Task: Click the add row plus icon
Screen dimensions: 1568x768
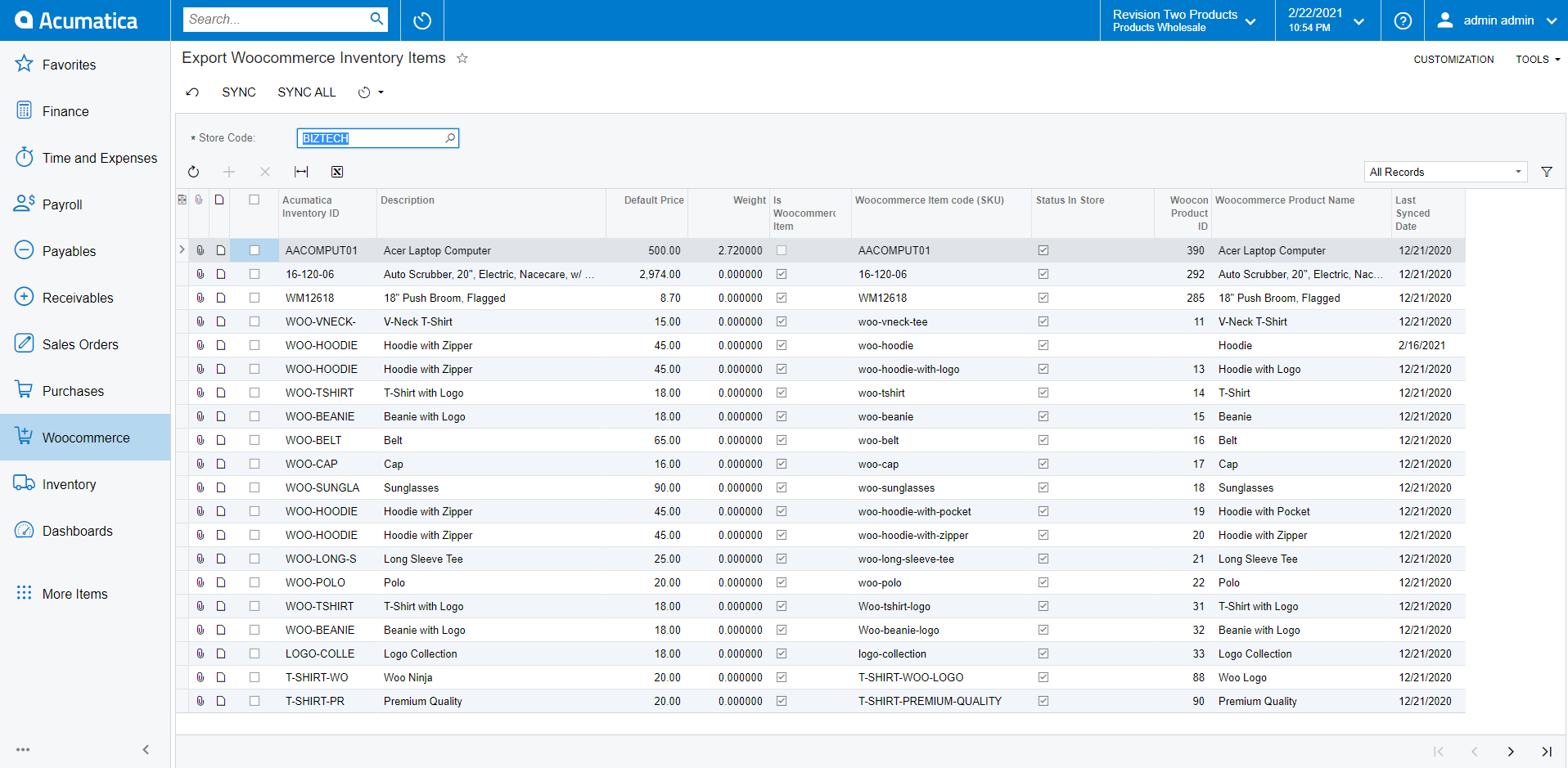Action: pos(229,172)
